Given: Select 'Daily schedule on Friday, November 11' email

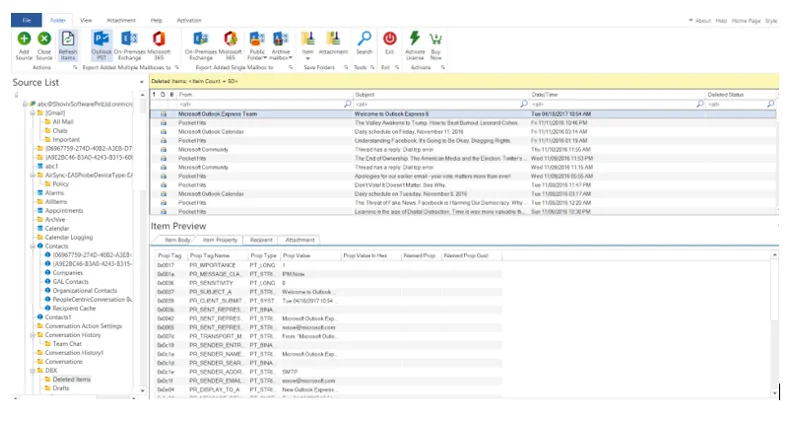Looking at the screenshot, I should (463, 132).
